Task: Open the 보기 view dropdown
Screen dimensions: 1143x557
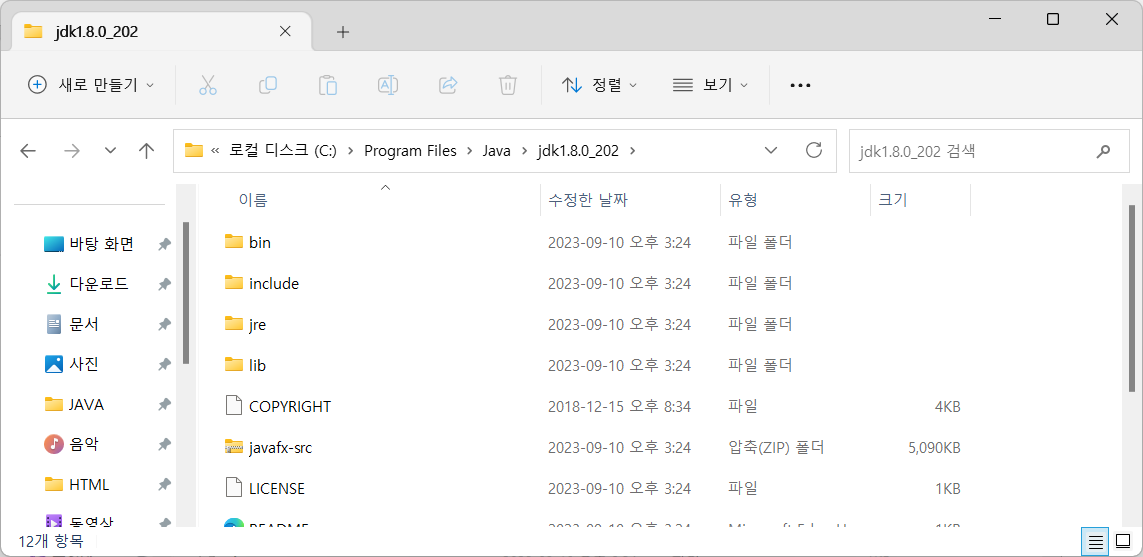Action: click(710, 85)
